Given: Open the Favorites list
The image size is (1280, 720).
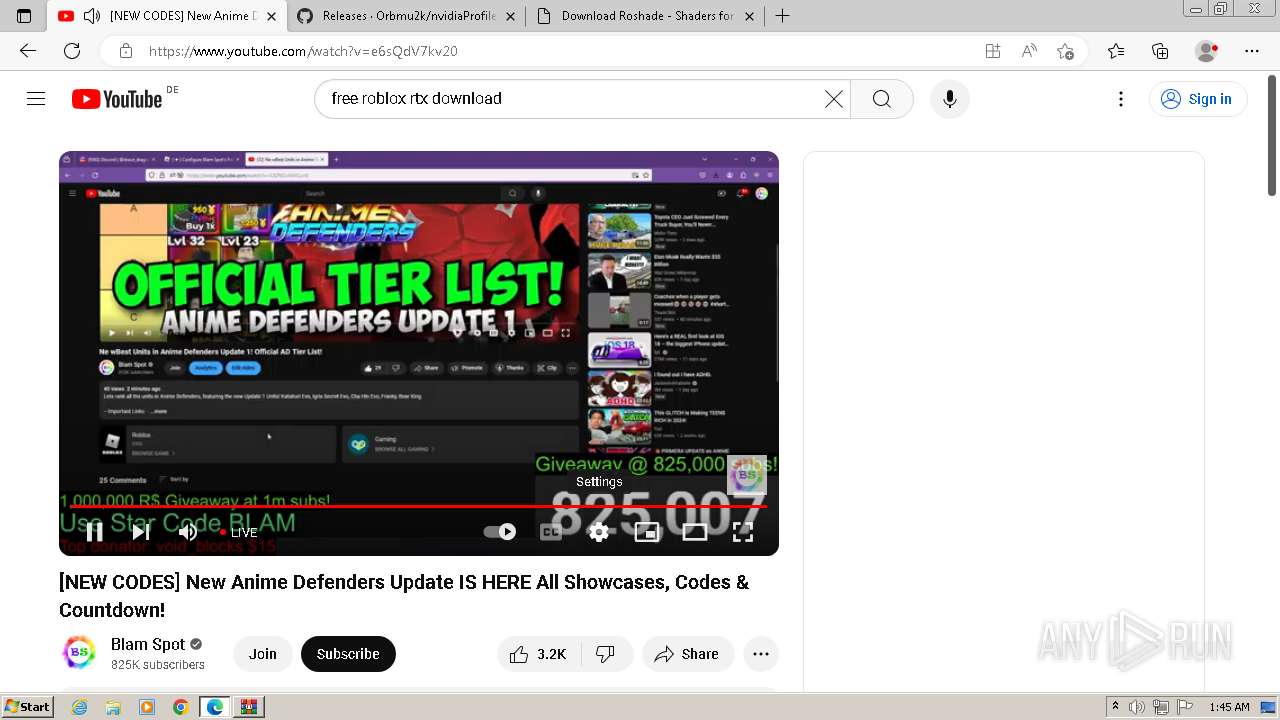Looking at the screenshot, I should click(1116, 51).
